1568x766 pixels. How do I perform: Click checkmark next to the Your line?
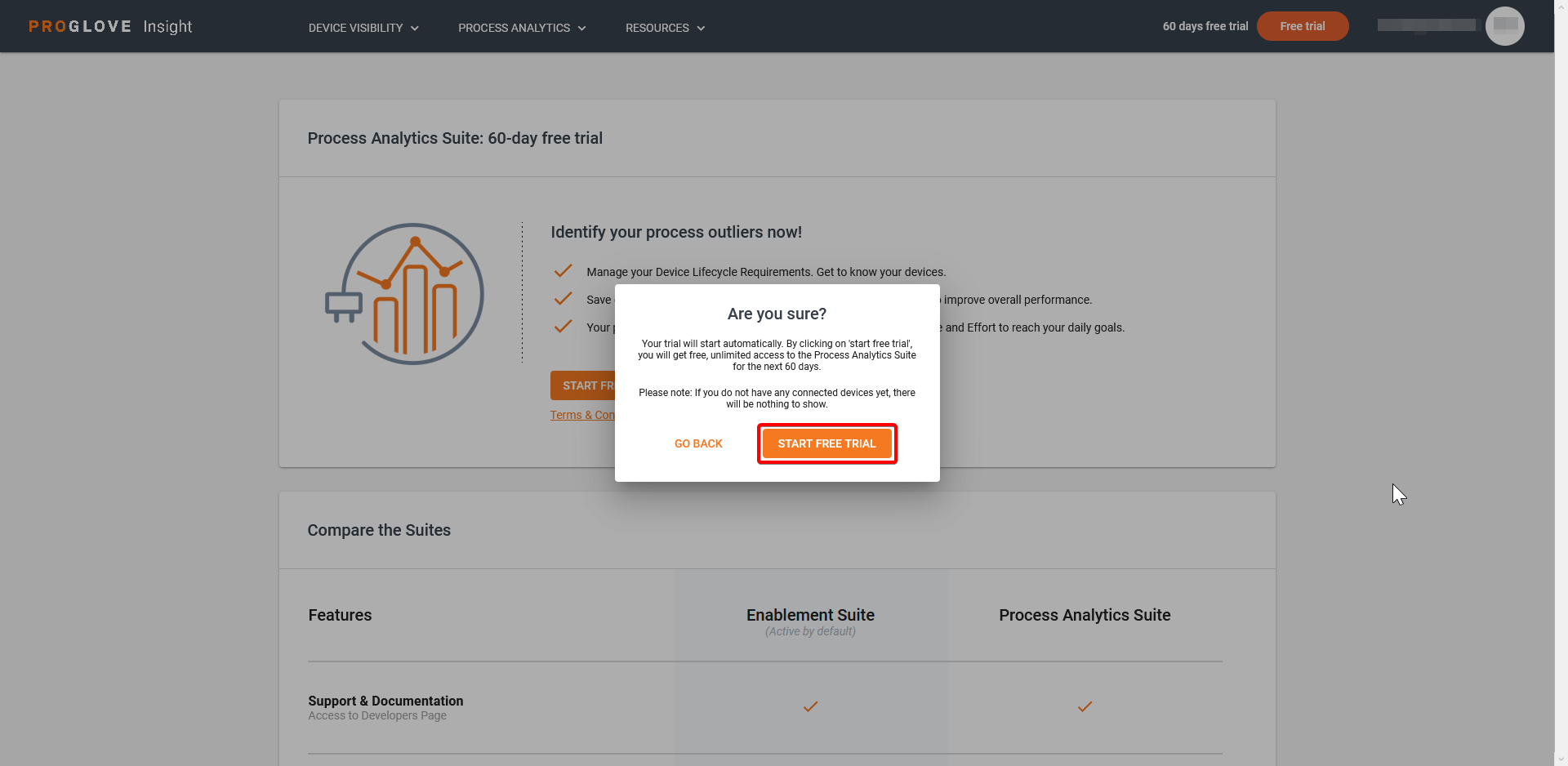pyautogui.click(x=563, y=327)
